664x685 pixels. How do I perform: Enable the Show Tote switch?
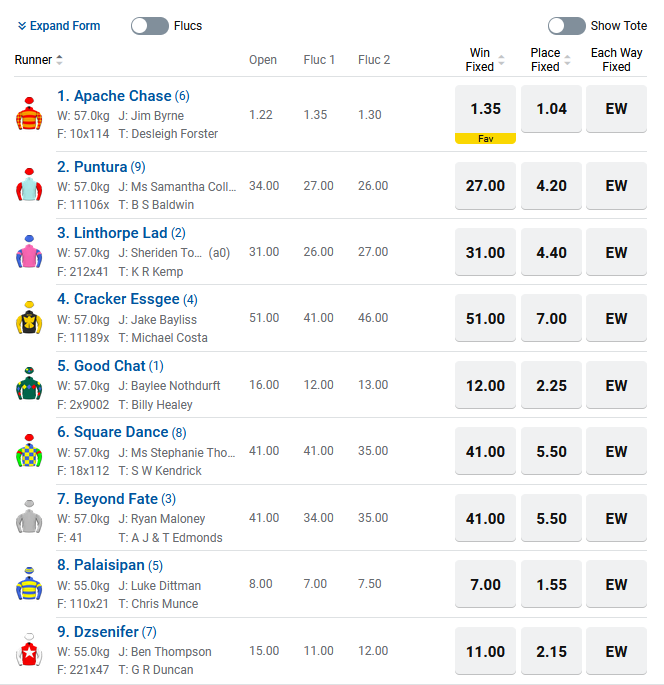(566, 26)
